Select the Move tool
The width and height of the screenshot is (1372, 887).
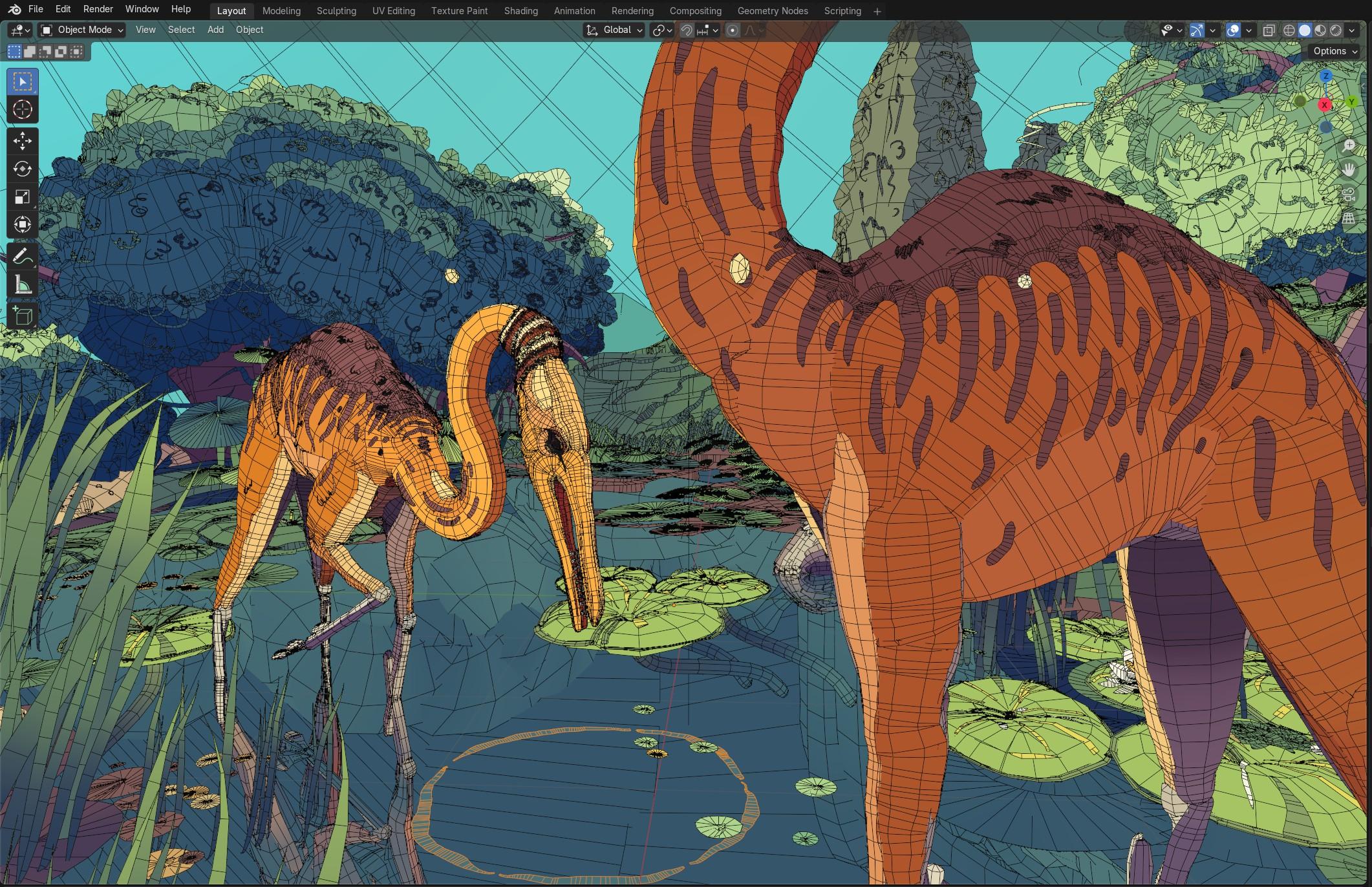tap(23, 140)
